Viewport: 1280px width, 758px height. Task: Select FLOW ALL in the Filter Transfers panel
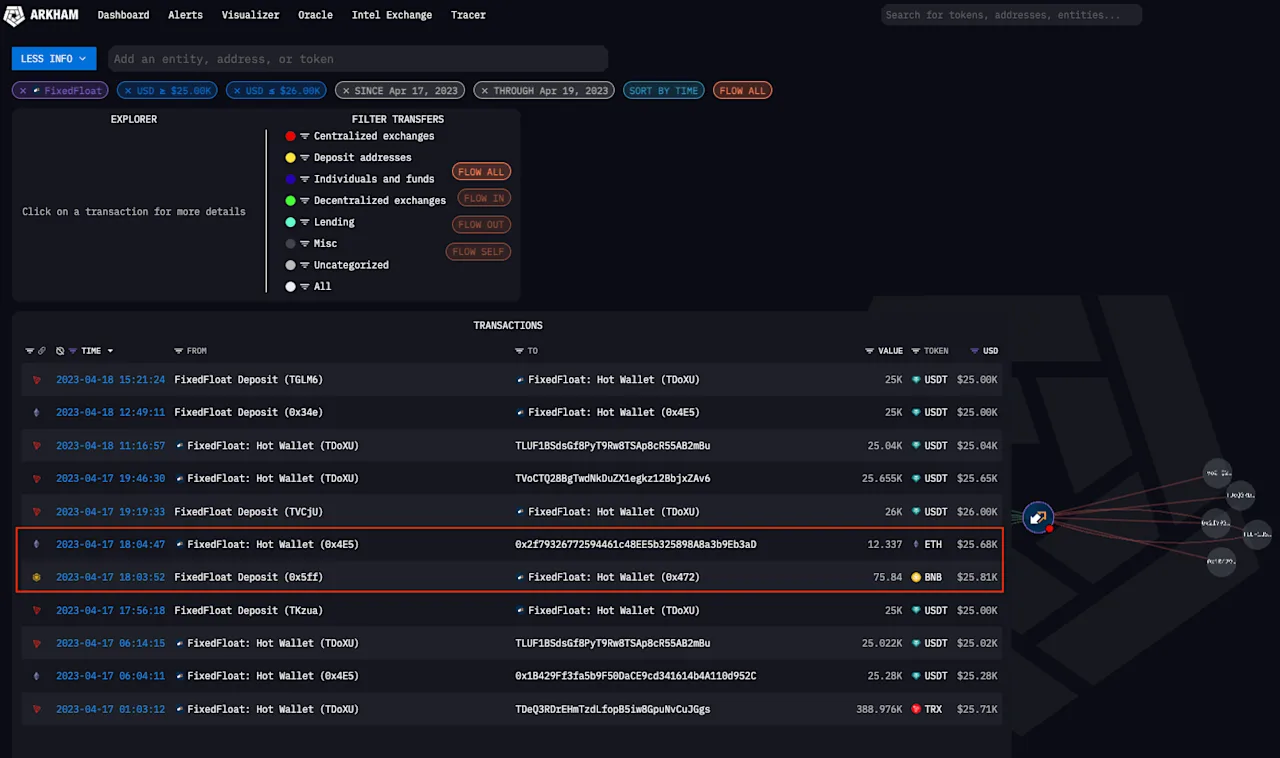point(481,172)
